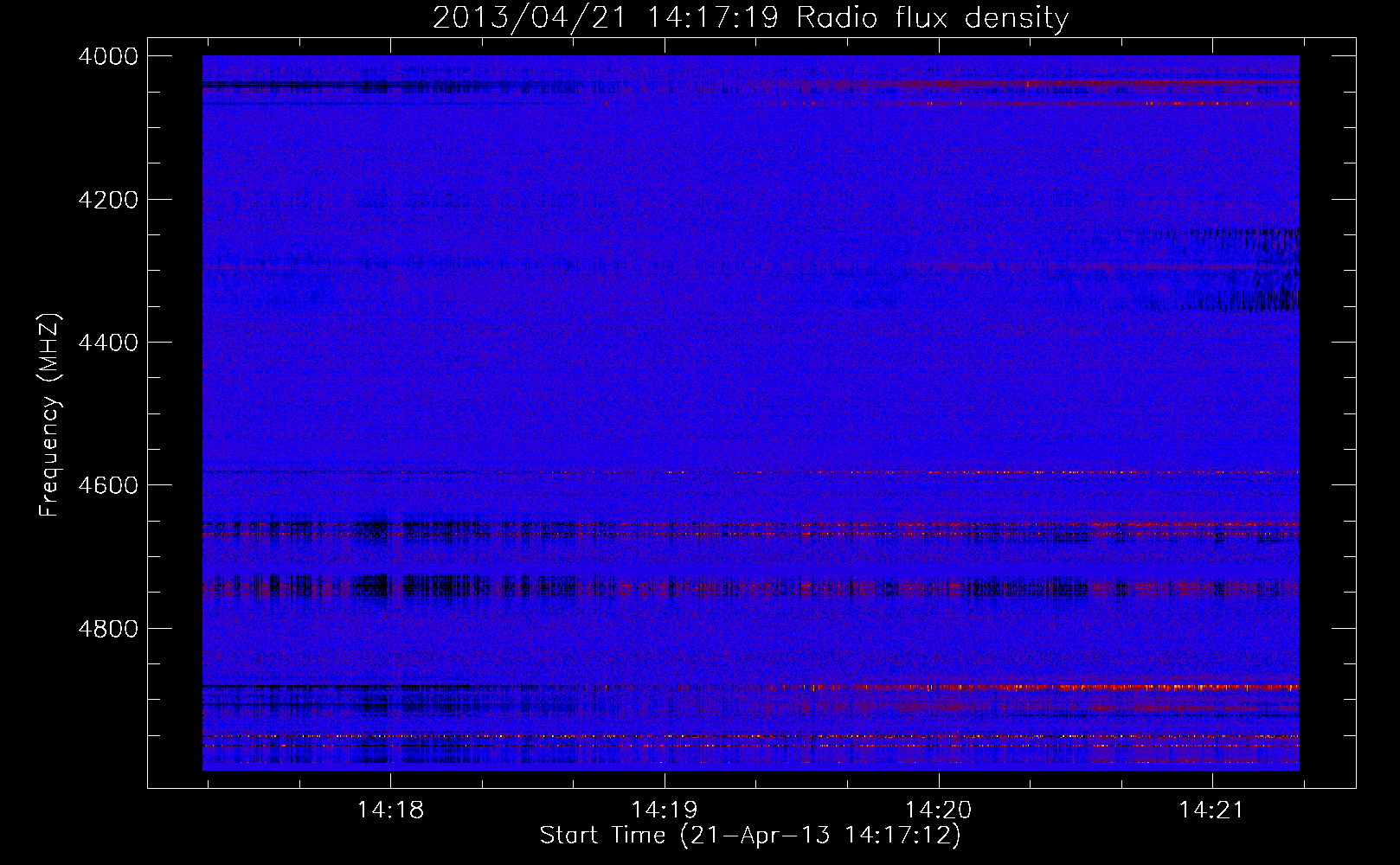Select the 4000 frequency axis label
The height and width of the screenshot is (865, 1400).
click(108, 56)
